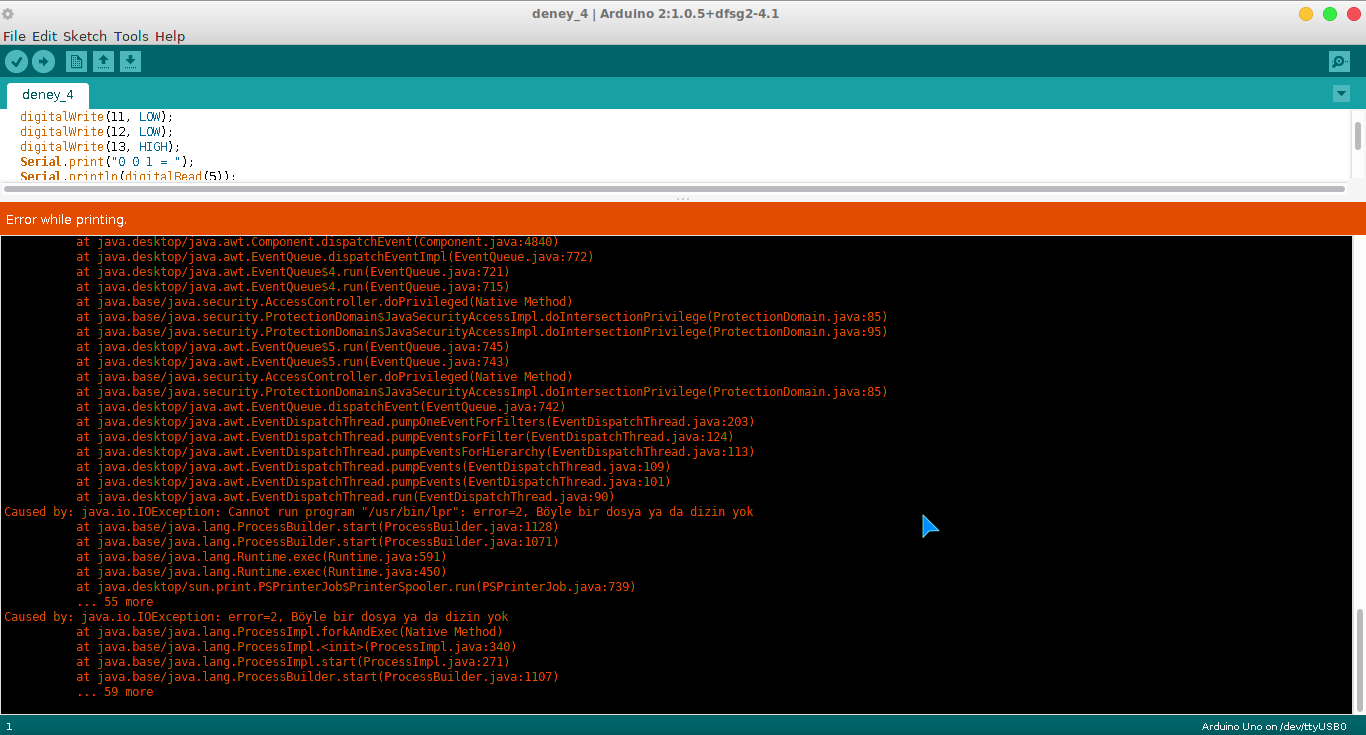Viewport: 1366px width, 735px height.
Task: Click the editor horizontal scrollbar
Action: click(675, 188)
